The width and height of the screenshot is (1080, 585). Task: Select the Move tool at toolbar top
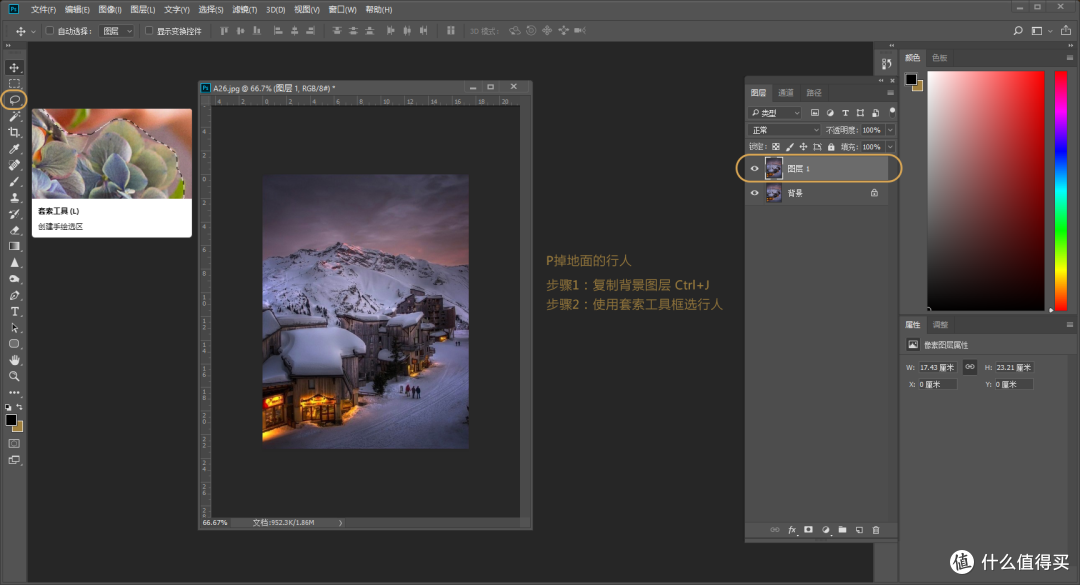(13, 68)
